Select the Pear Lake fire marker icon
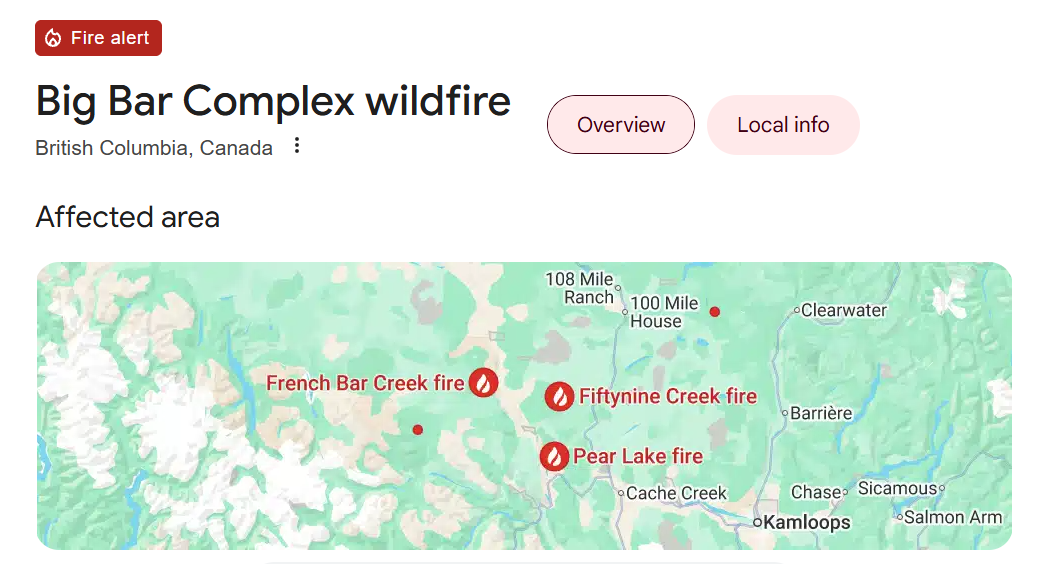The image size is (1047, 564). point(554,457)
